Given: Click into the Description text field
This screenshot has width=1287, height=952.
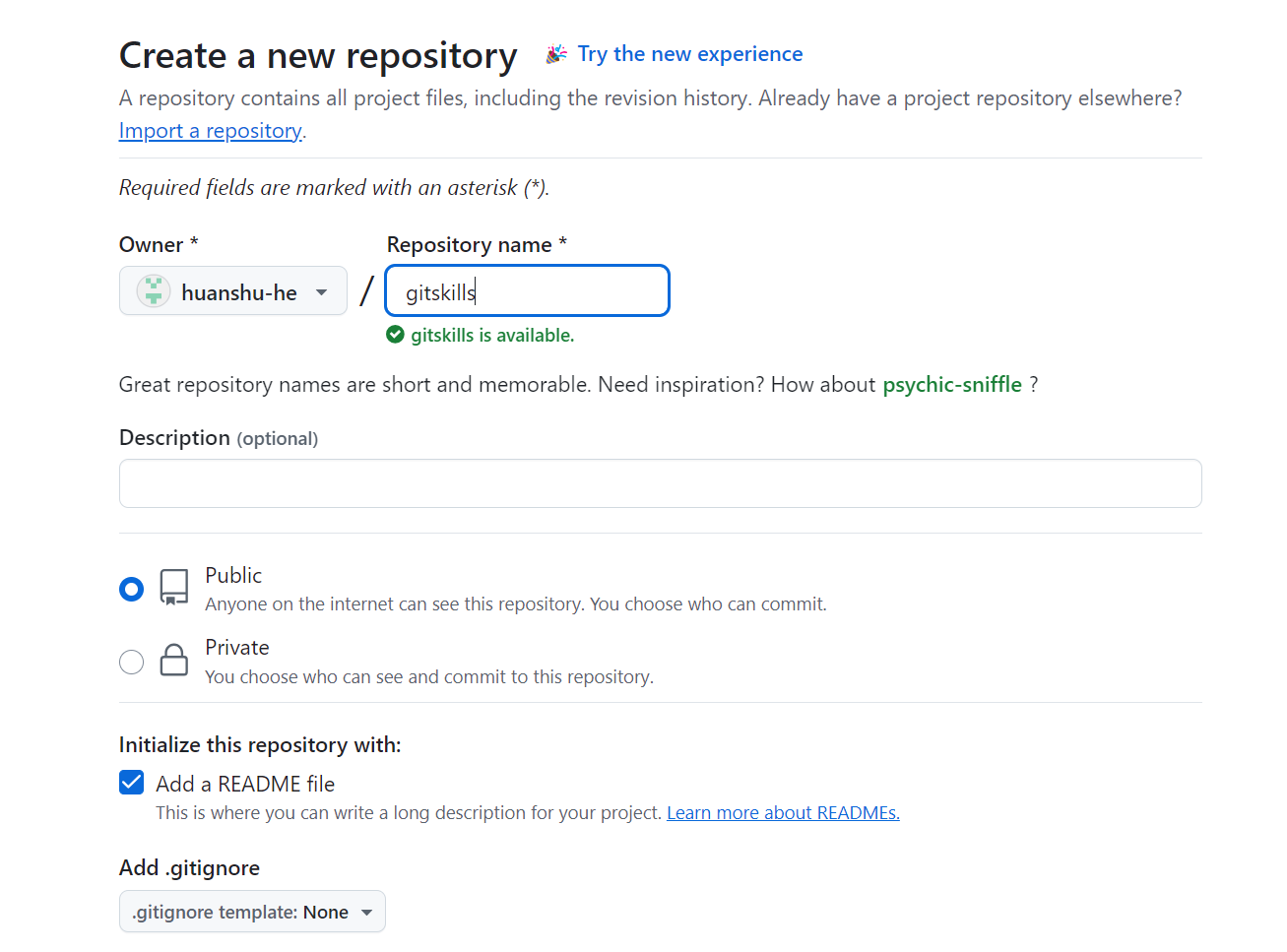Looking at the screenshot, I should 660,483.
